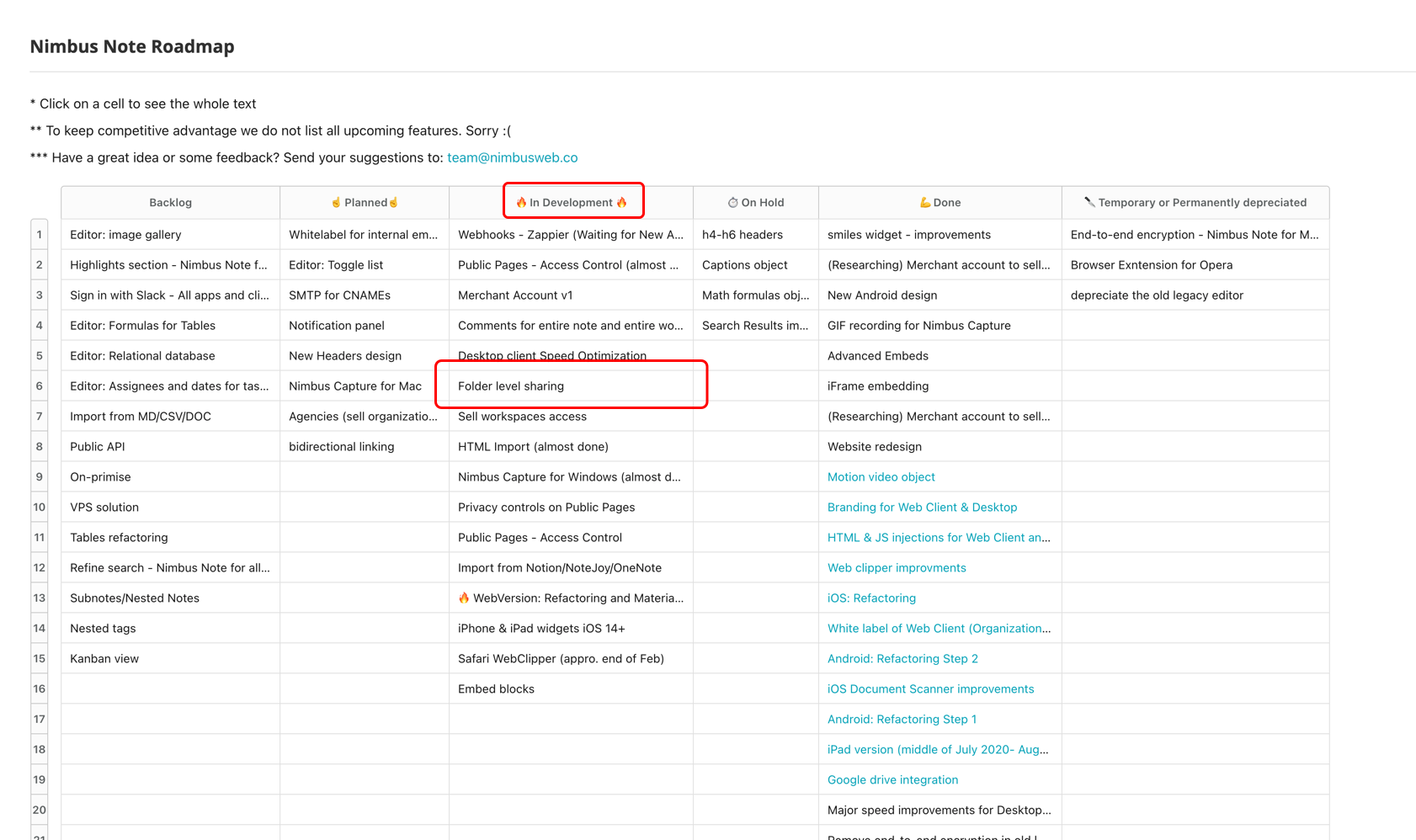Open the HTML & JS injections link
Image resolution: width=1416 pixels, height=840 pixels.
[x=939, y=538]
